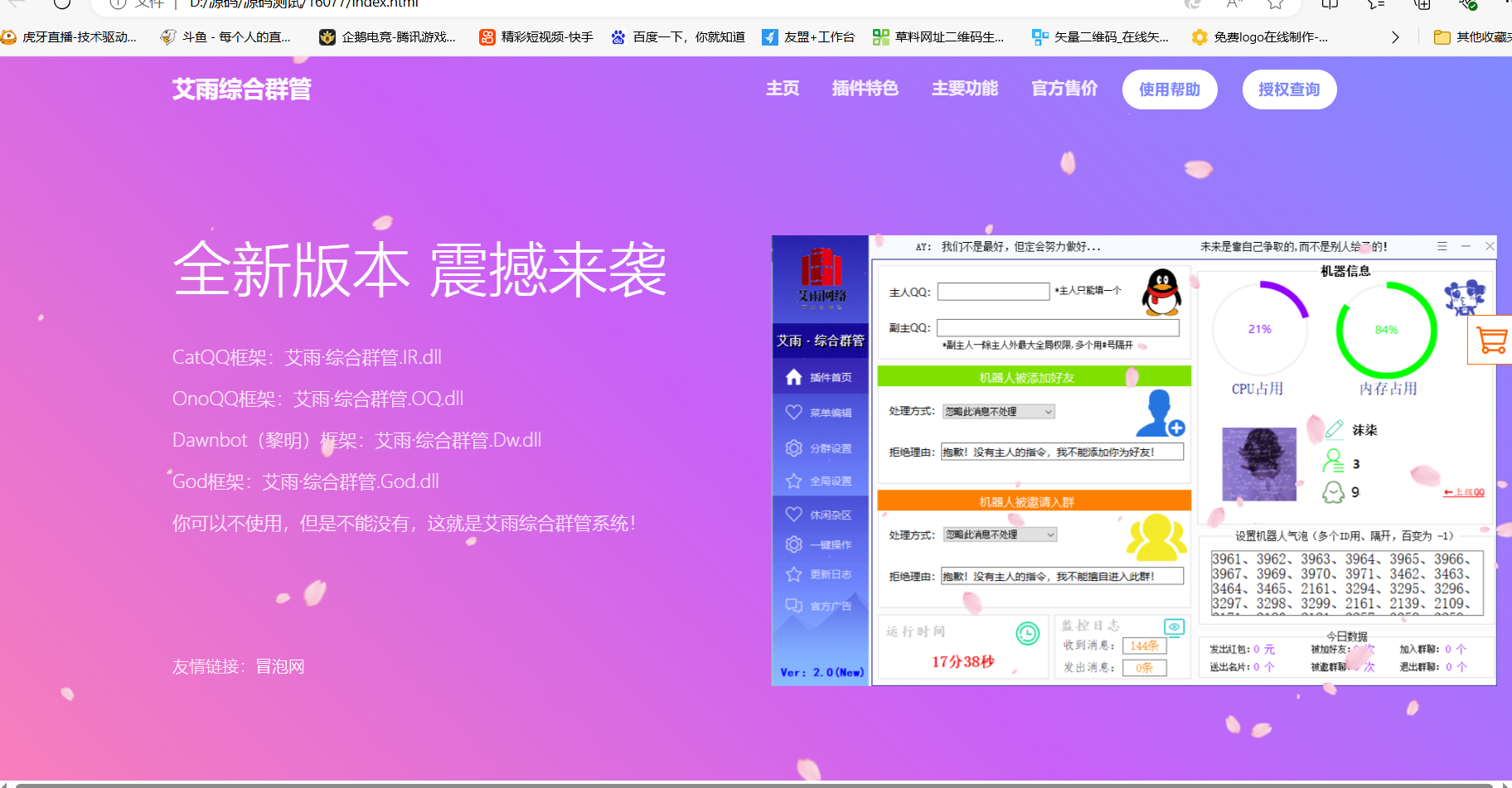Open the 精彩短视频-快手 bookmark
This screenshot has height=788, width=1512.
(536, 37)
